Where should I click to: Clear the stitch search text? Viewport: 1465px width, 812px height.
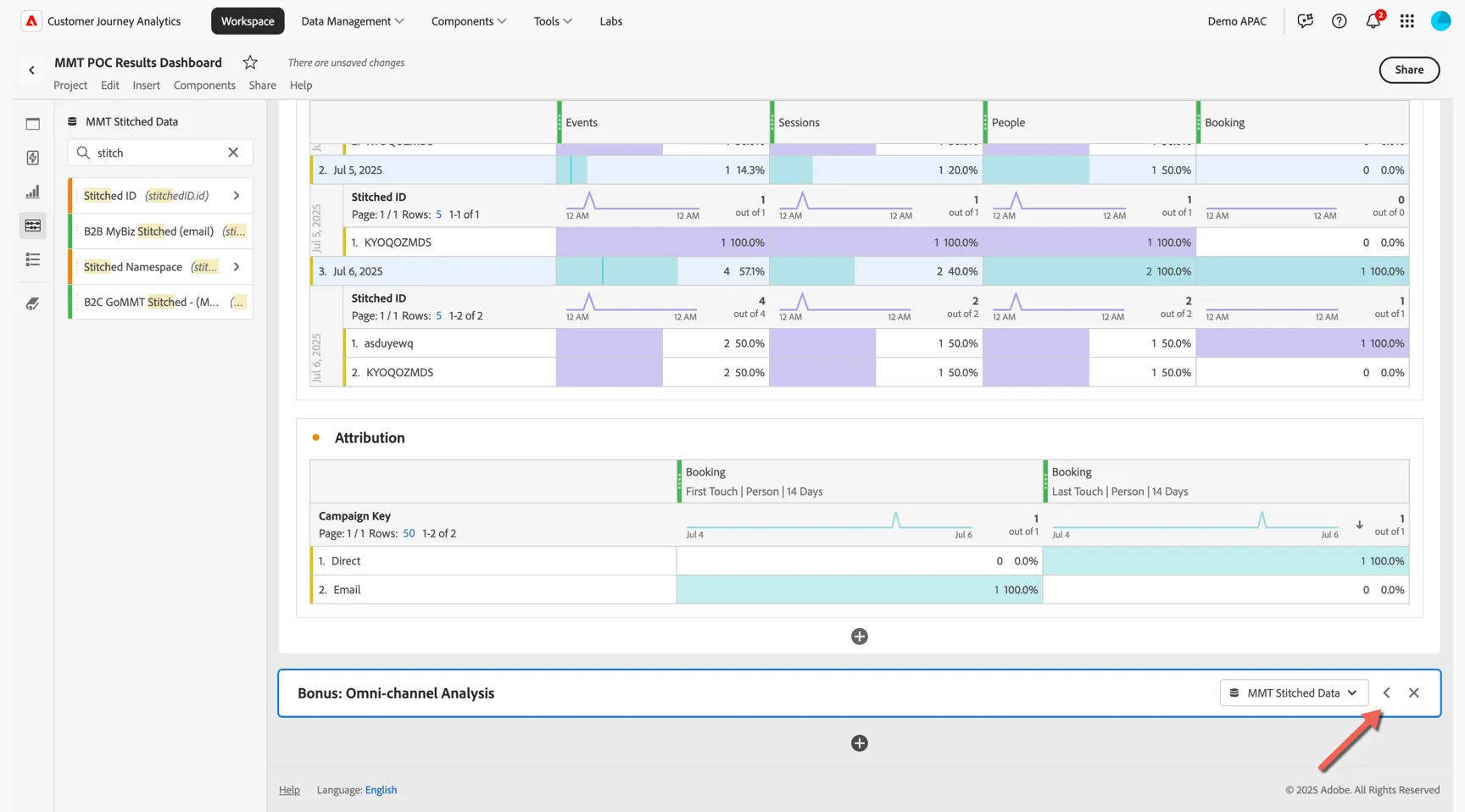pos(233,153)
